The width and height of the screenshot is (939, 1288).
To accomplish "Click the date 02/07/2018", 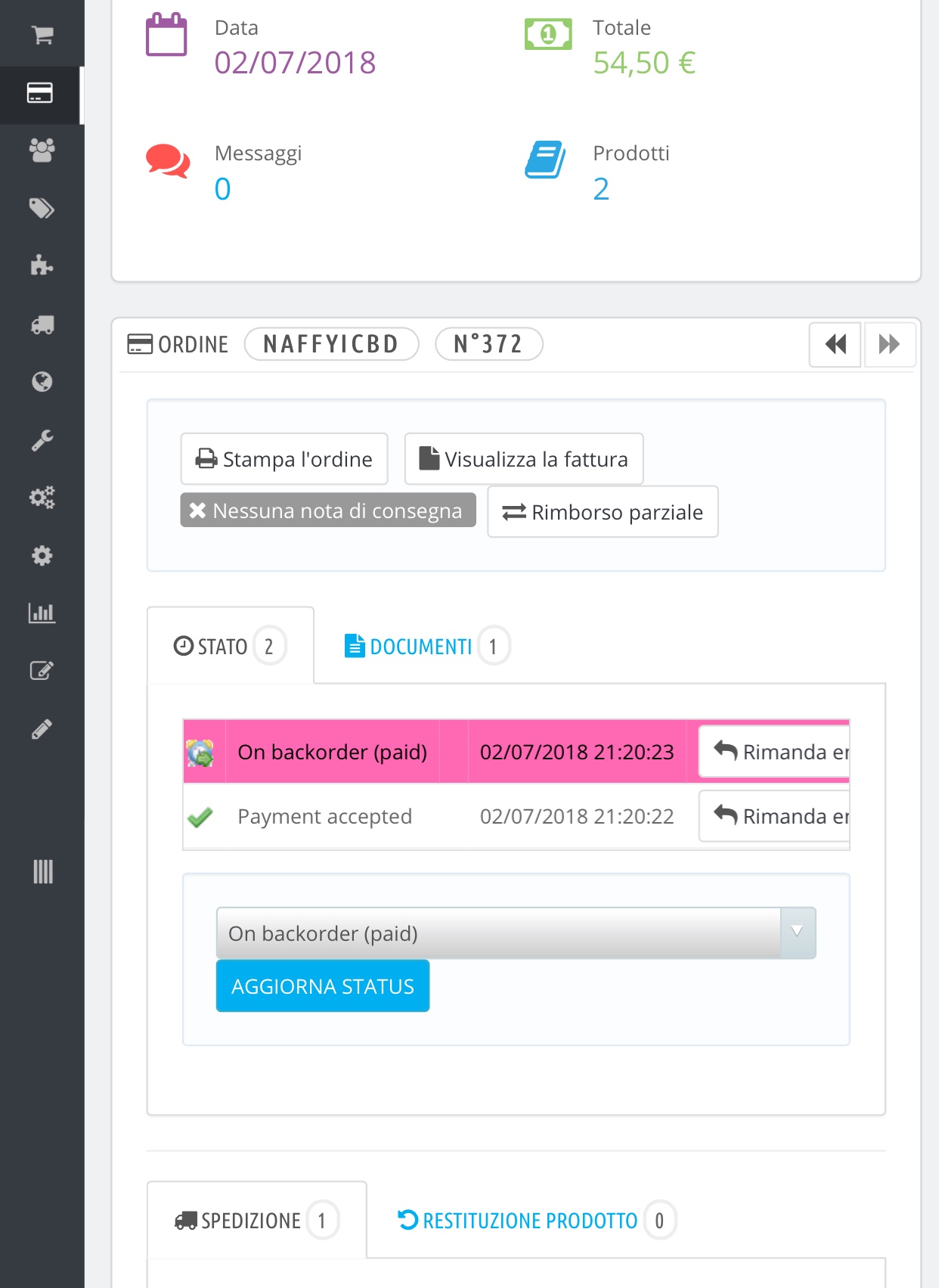I will [295, 63].
